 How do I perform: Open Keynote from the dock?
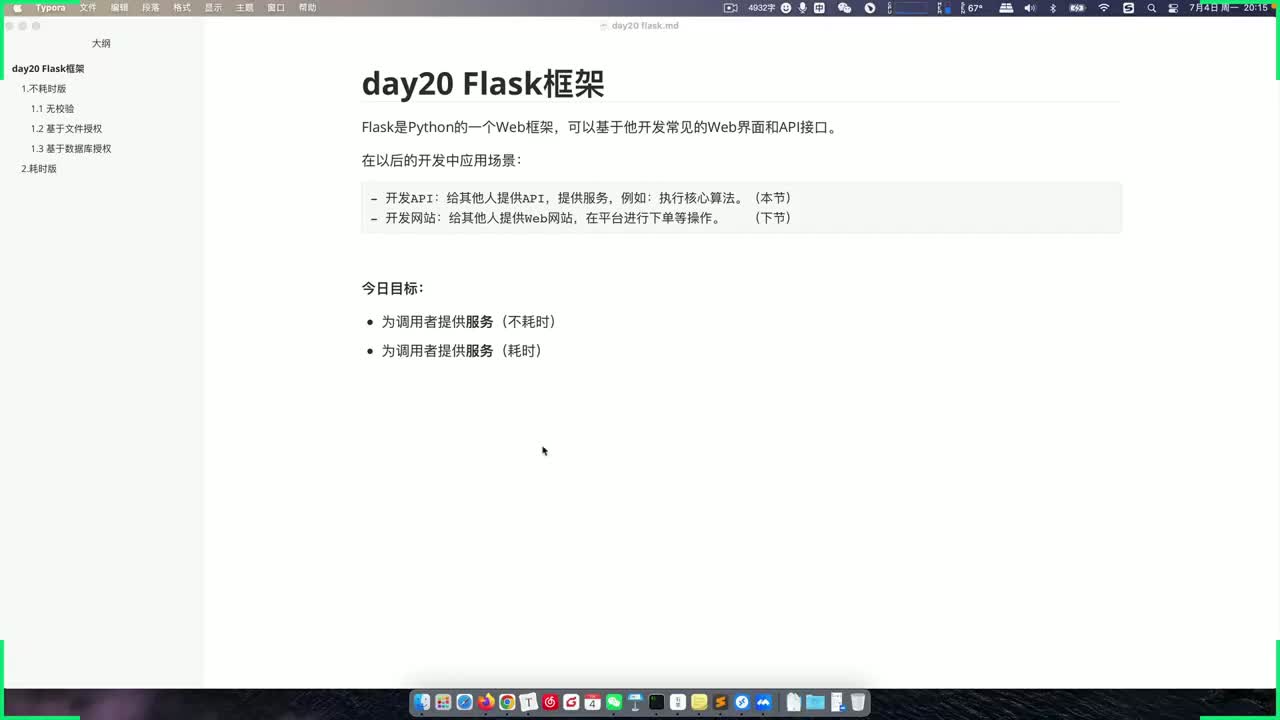(635, 702)
